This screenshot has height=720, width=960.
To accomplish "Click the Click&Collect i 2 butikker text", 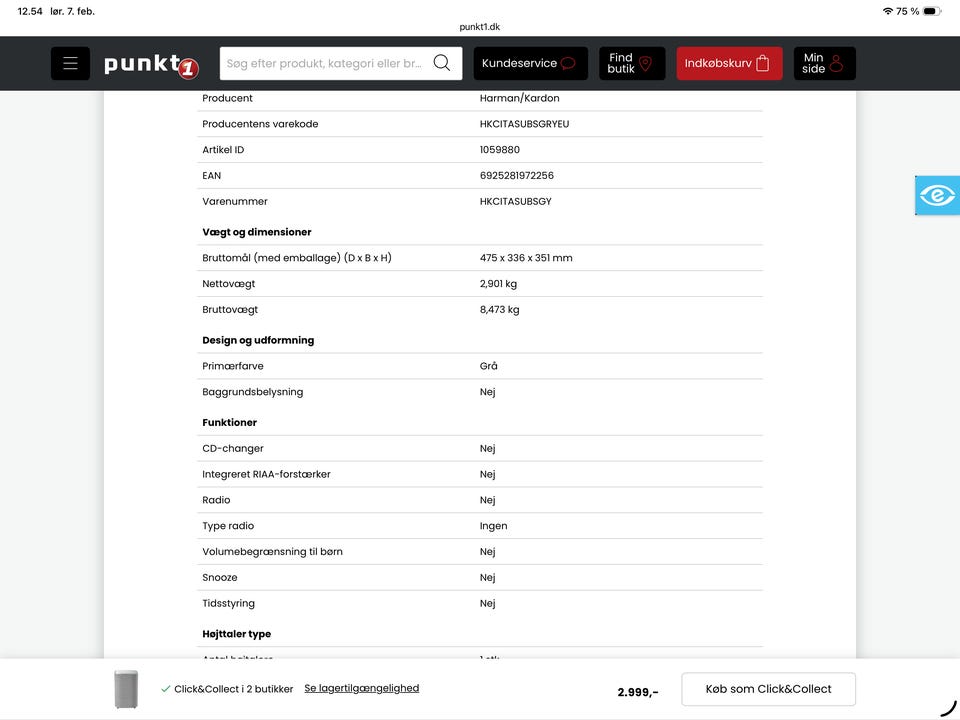I will (233, 689).
